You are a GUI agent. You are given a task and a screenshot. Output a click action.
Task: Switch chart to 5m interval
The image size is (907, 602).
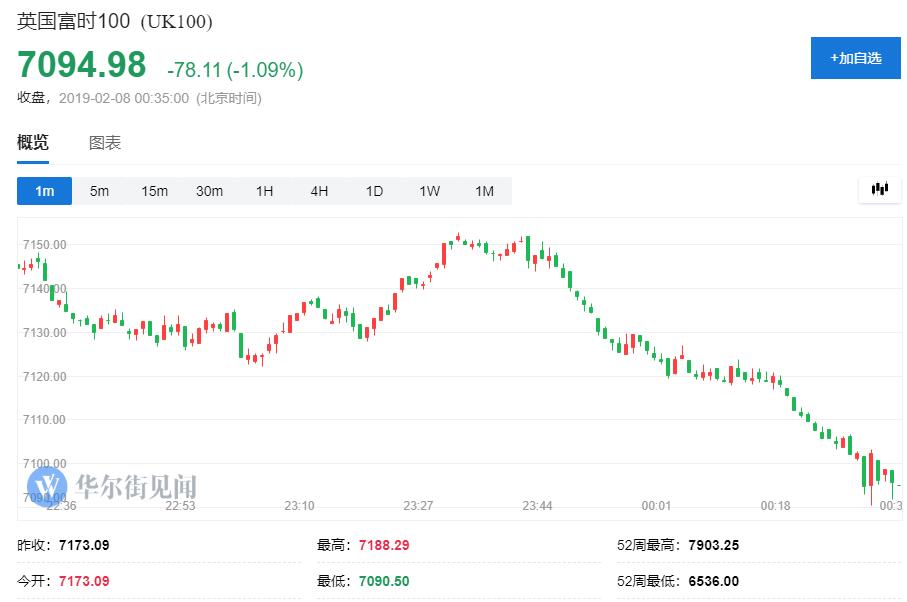click(99, 191)
